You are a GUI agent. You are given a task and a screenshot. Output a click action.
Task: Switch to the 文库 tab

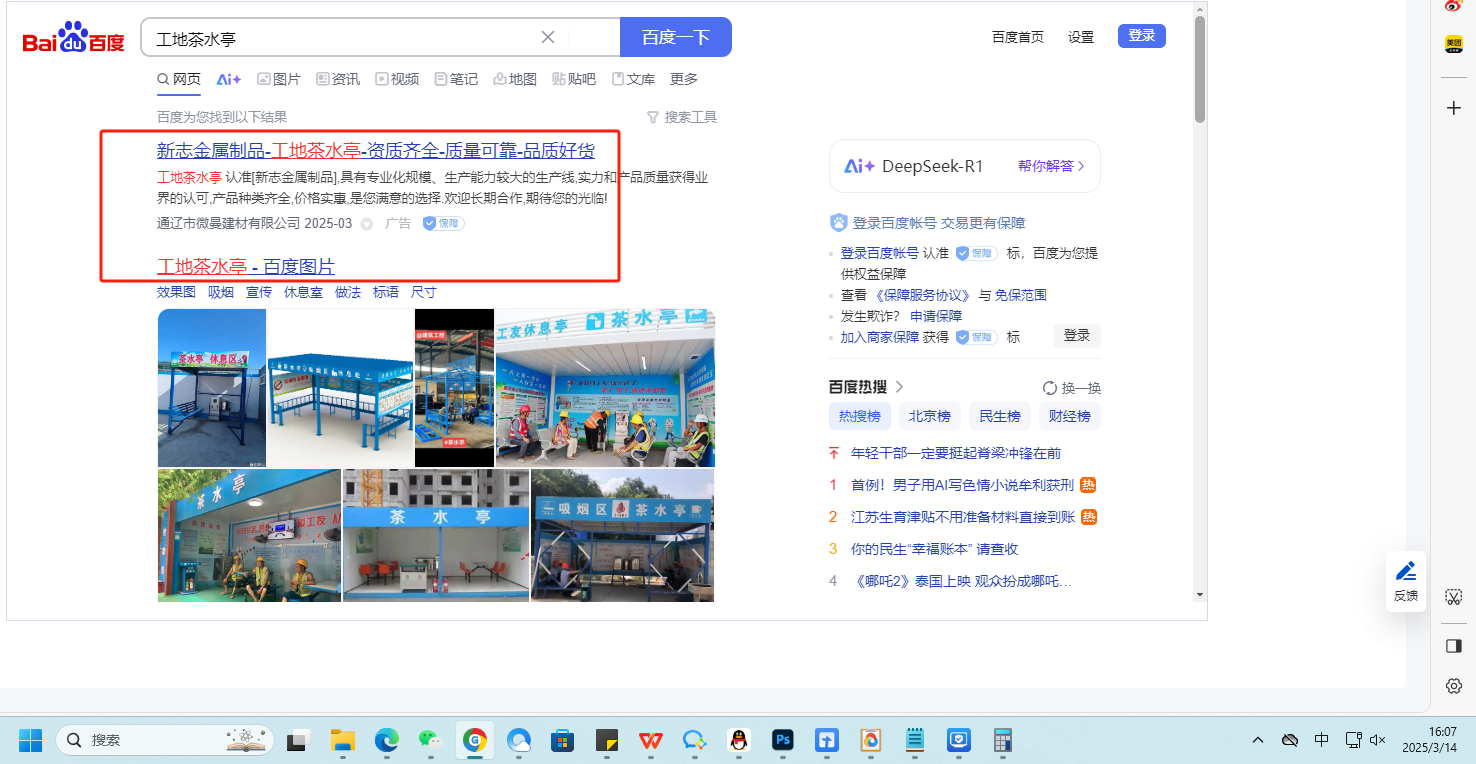point(633,79)
